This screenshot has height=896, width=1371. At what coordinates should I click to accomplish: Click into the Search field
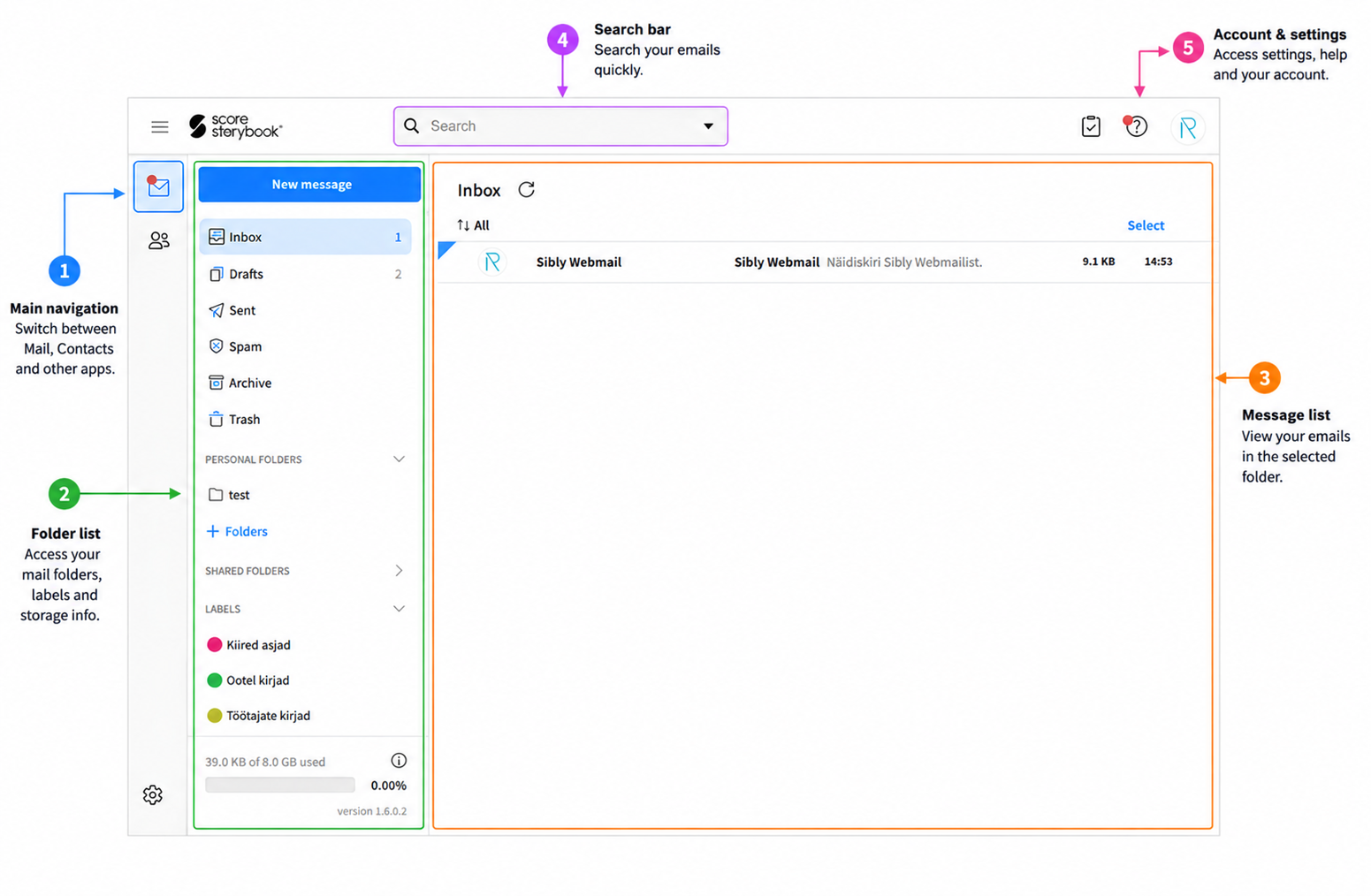pyautogui.click(x=560, y=126)
